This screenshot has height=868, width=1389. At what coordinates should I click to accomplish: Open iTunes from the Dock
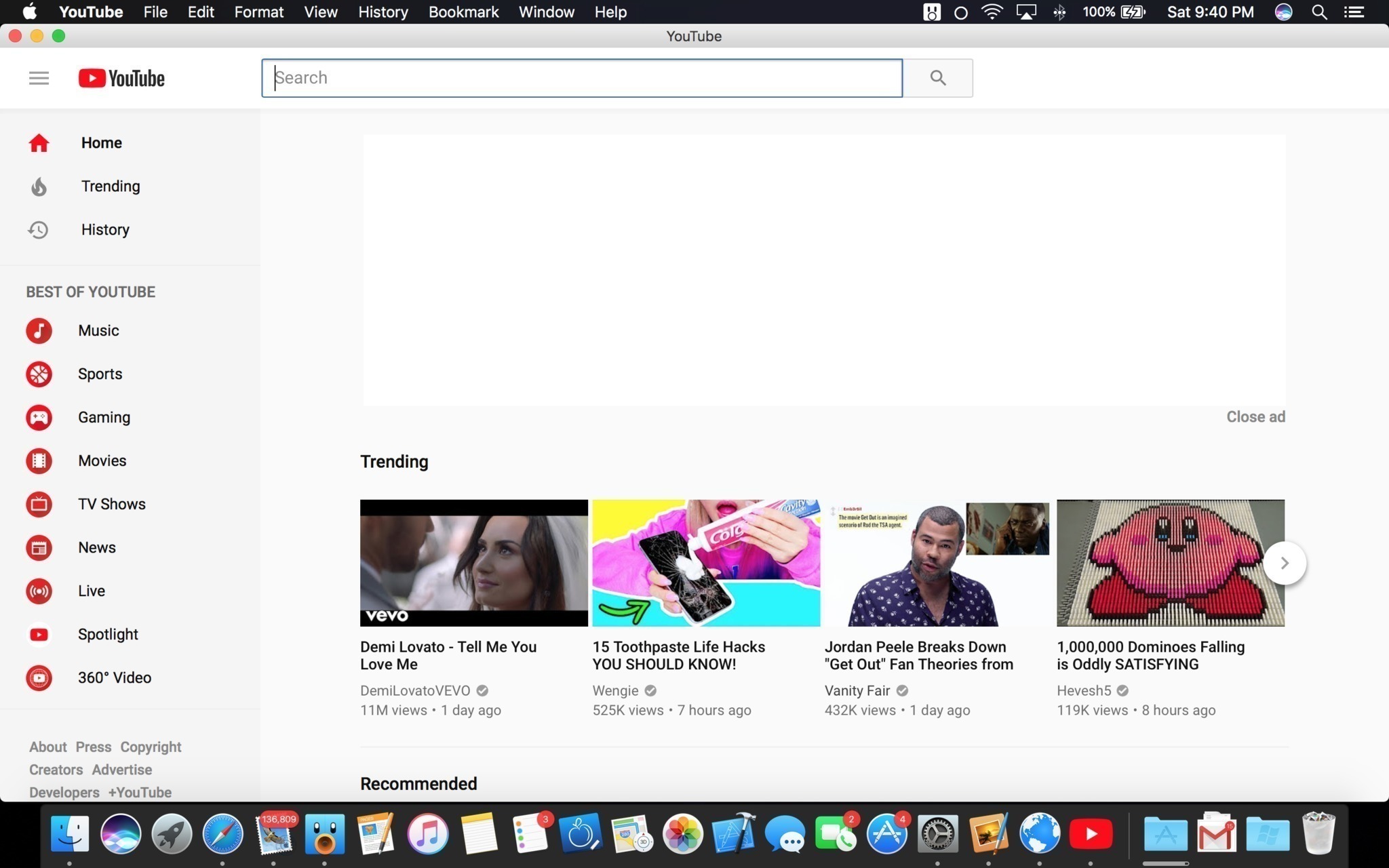[427, 833]
